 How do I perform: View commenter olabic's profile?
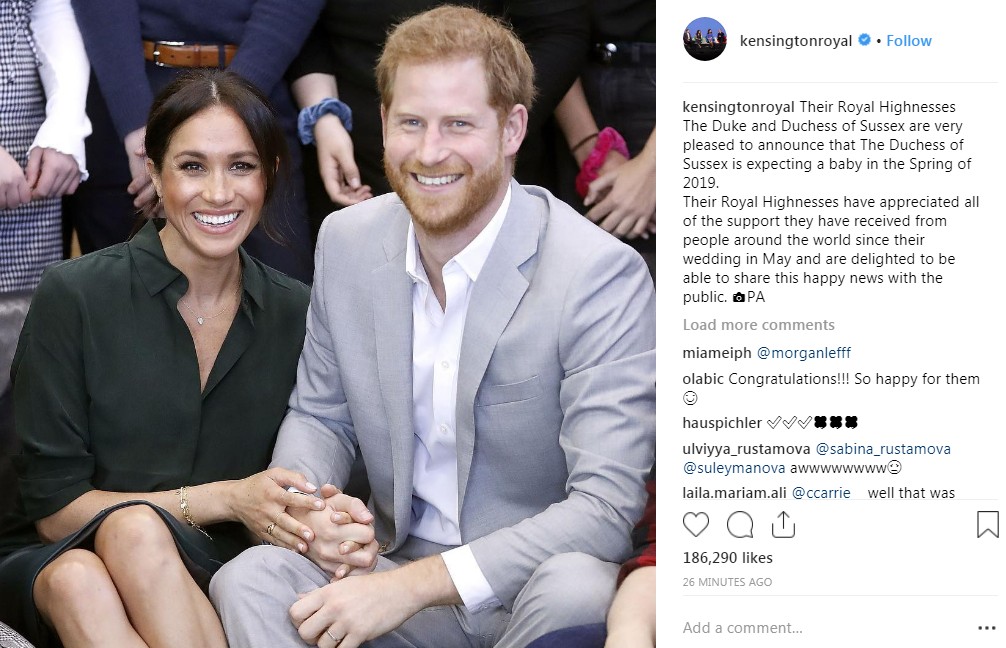coord(703,379)
